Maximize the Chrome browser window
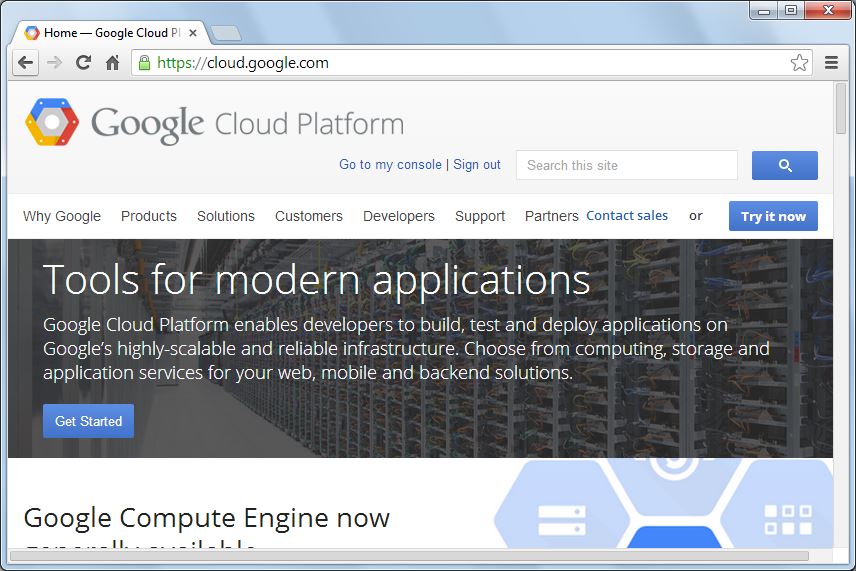856x571 pixels. tap(790, 10)
